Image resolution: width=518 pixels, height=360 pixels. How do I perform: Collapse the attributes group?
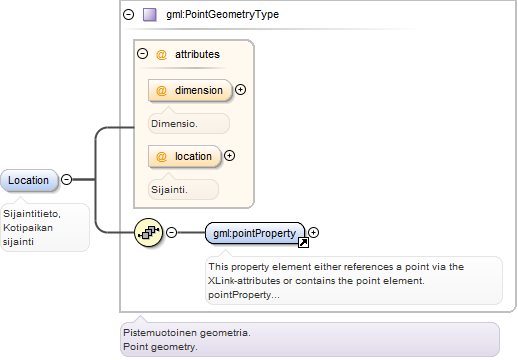[x=143, y=54]
